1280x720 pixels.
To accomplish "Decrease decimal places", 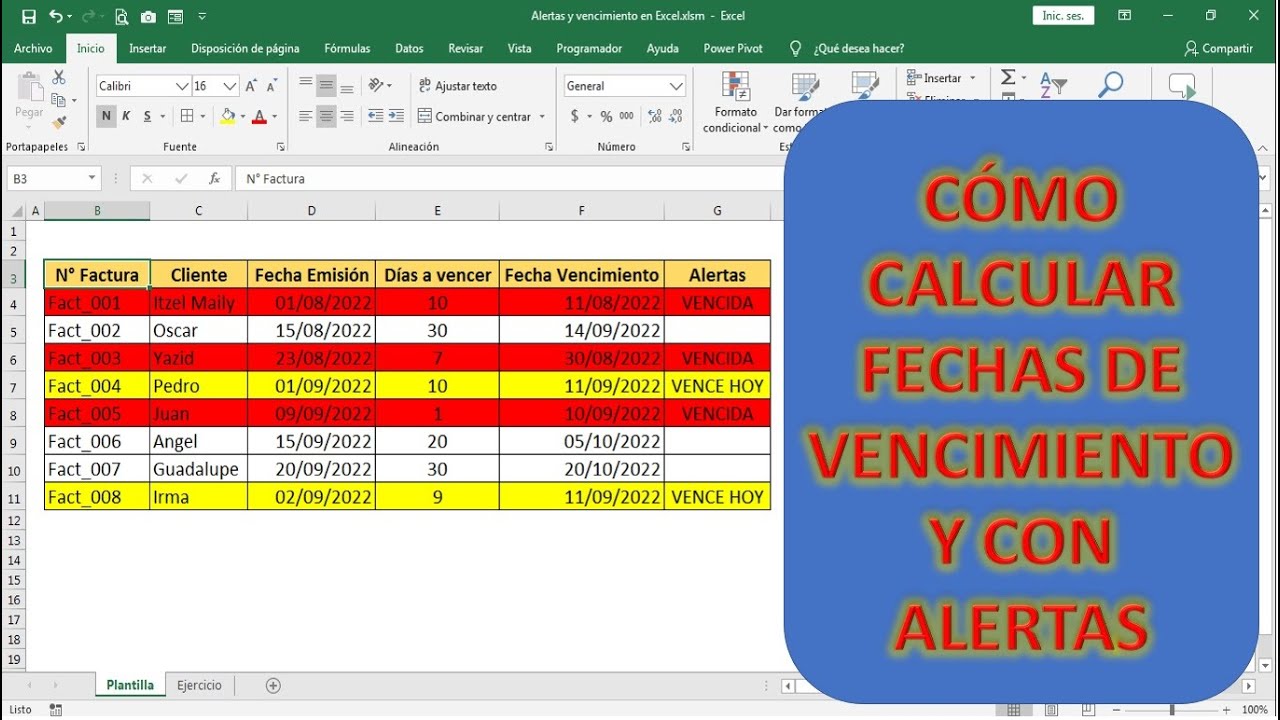I will click(x=677, y=116).
